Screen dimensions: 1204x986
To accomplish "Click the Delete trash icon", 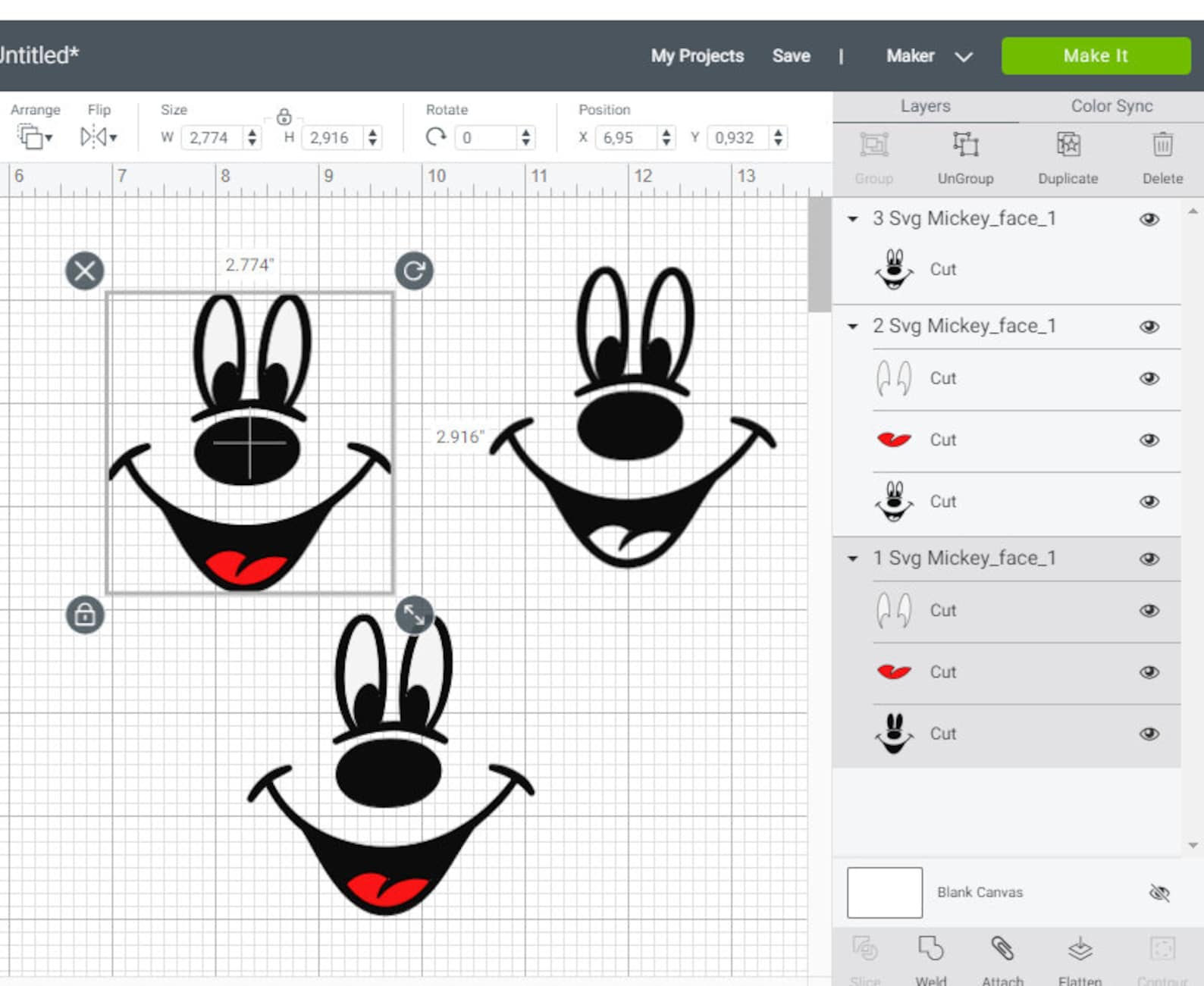I will (1162, 145).
